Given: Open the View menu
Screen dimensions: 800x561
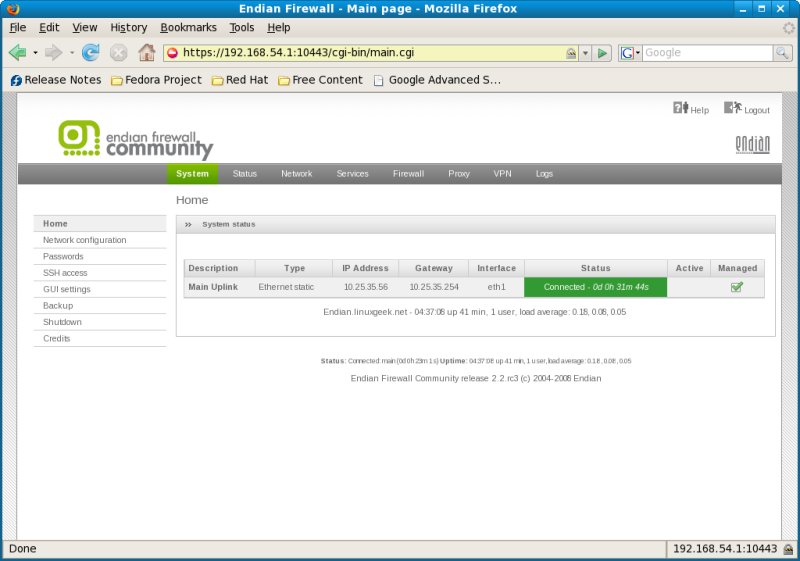Looking at the screenshot, I should [85, 28].
